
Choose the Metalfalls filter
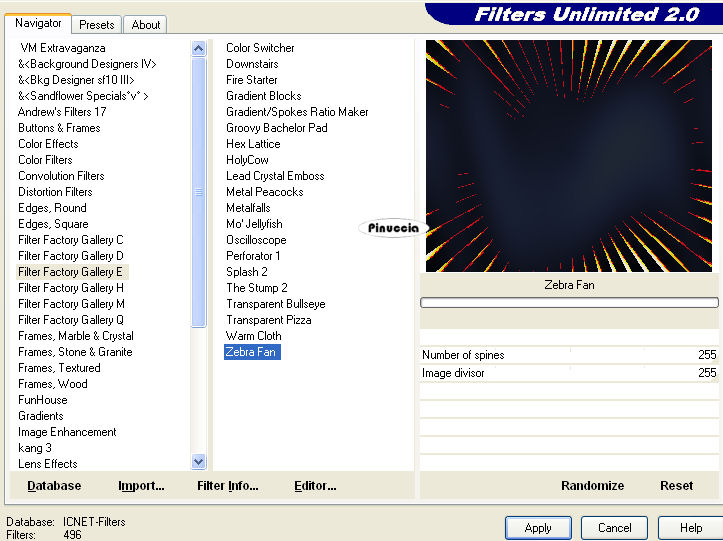tap(248, 208)
